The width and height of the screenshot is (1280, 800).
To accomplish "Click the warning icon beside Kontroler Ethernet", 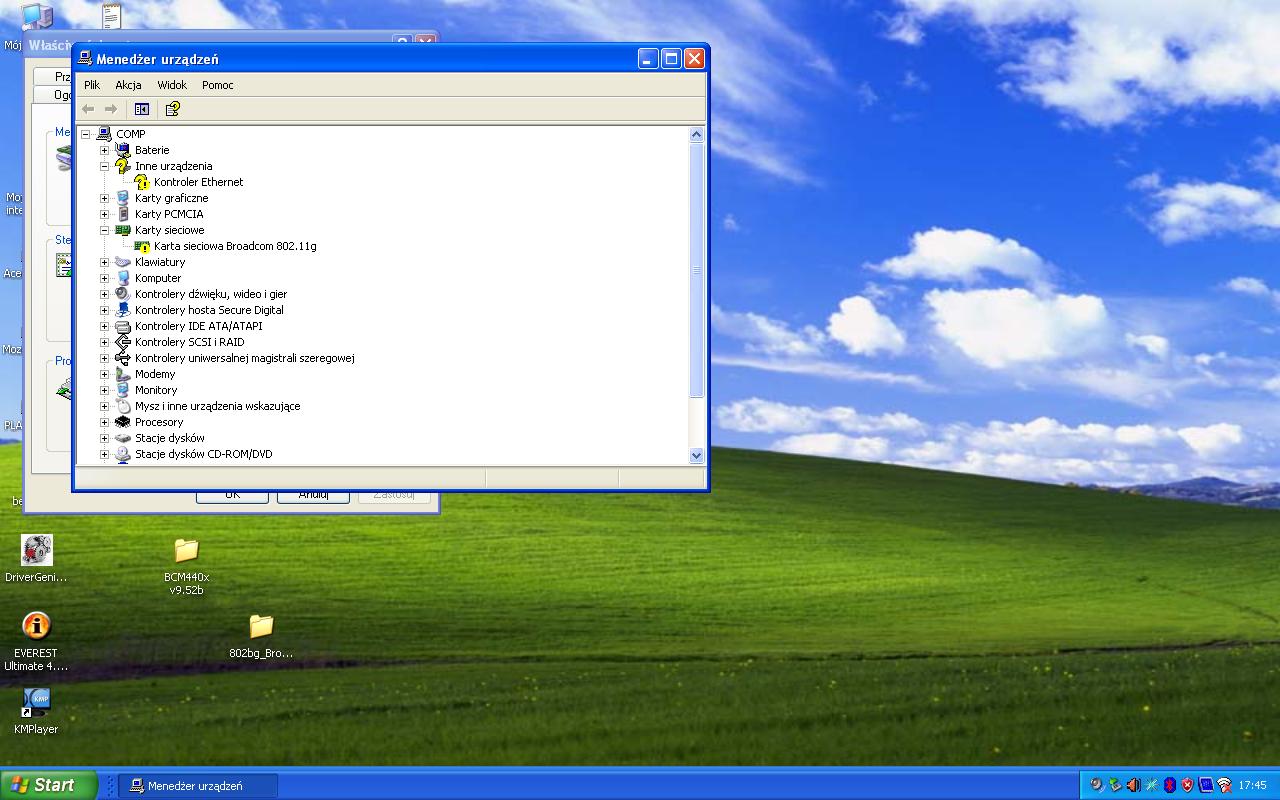I will [x=142, y=182].
